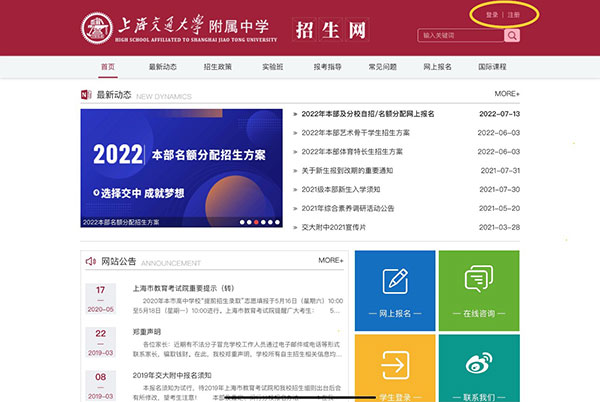Expand MORE+ beside 网站公告 announcements
This screenshot has width=600, height=402.
330,261
